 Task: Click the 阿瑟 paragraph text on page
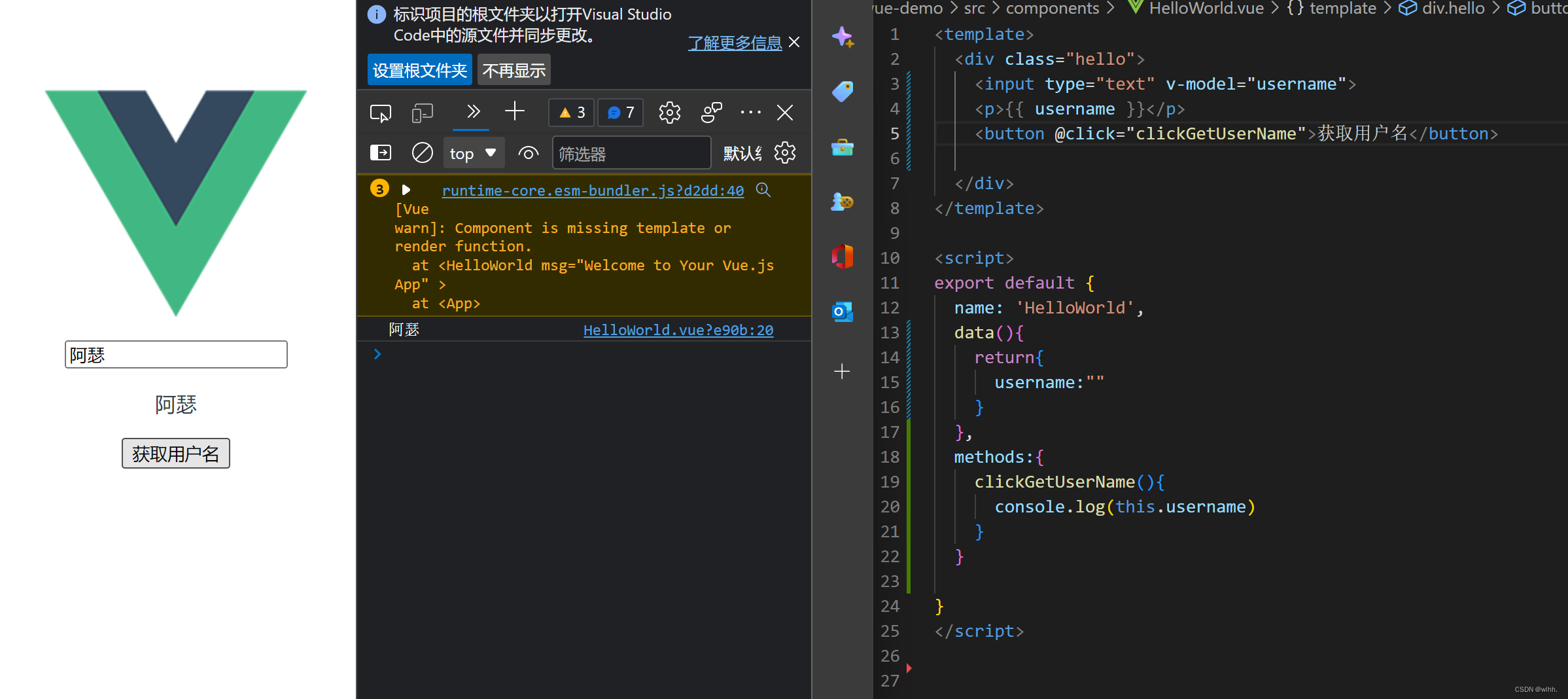click(176, 404)
